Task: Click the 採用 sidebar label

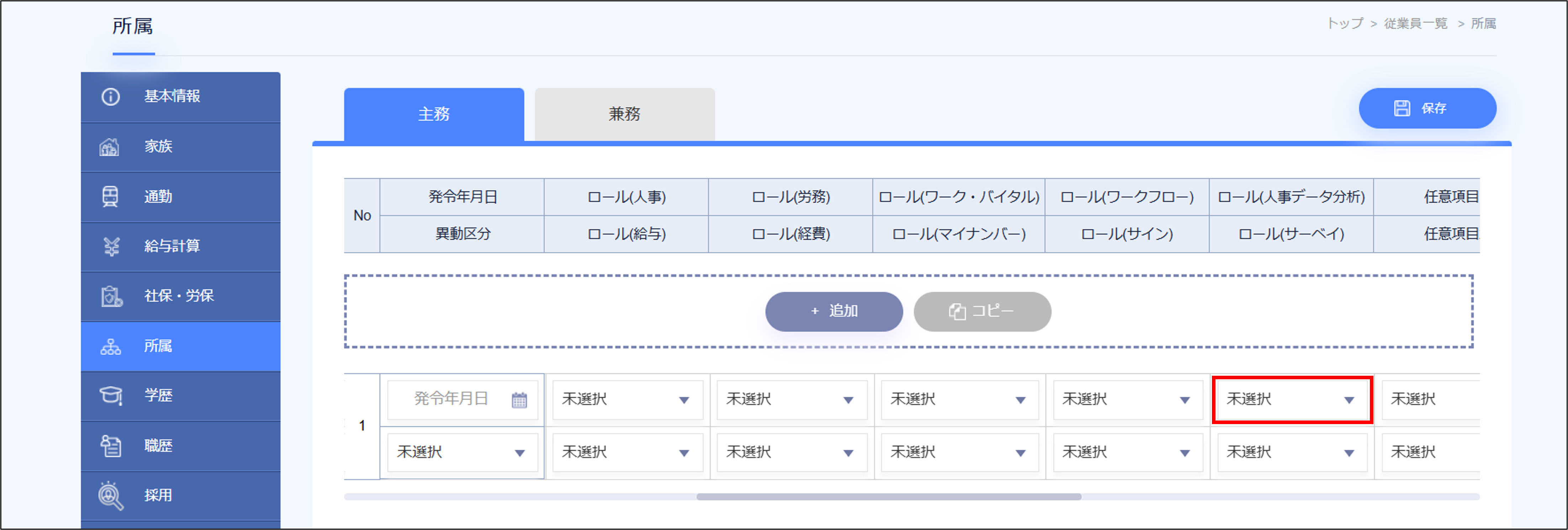Action: pos(158,496)
